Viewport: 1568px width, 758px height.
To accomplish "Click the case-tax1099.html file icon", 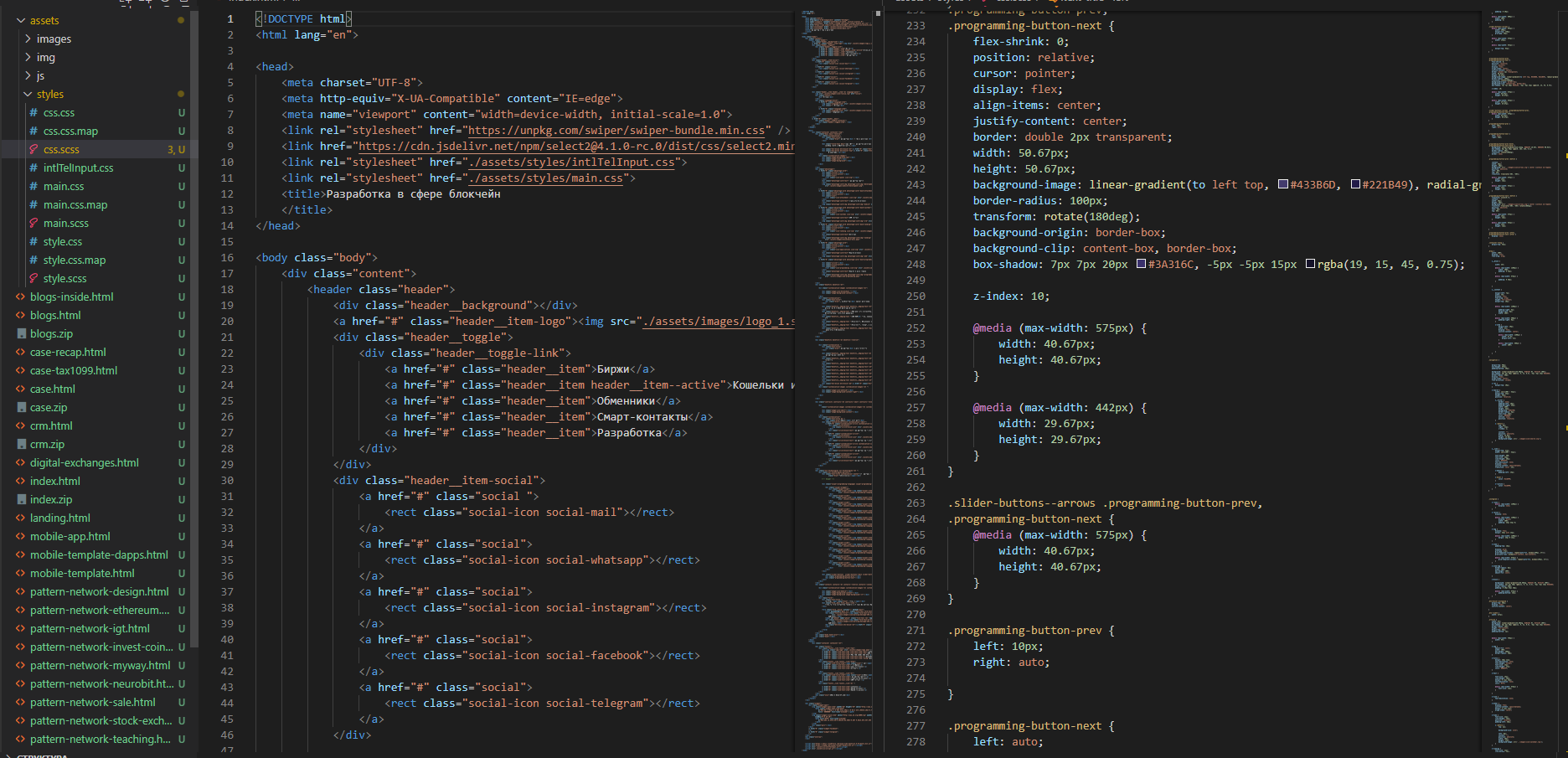I will 21,370.
